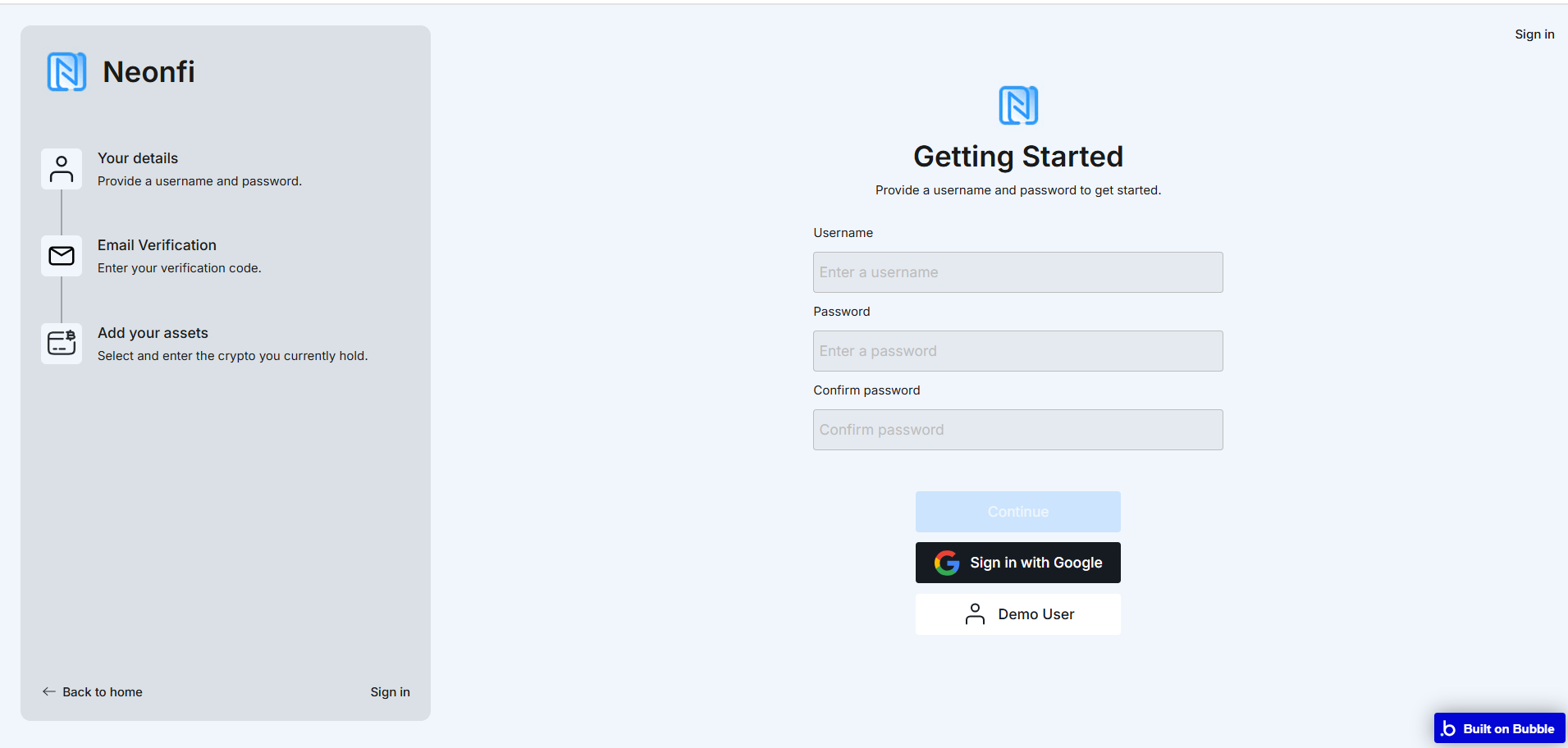Click 'Select and enter the crypto you currently hold.'
The width and height of the screenshot is (1568, 748).
tap(232, 356)
